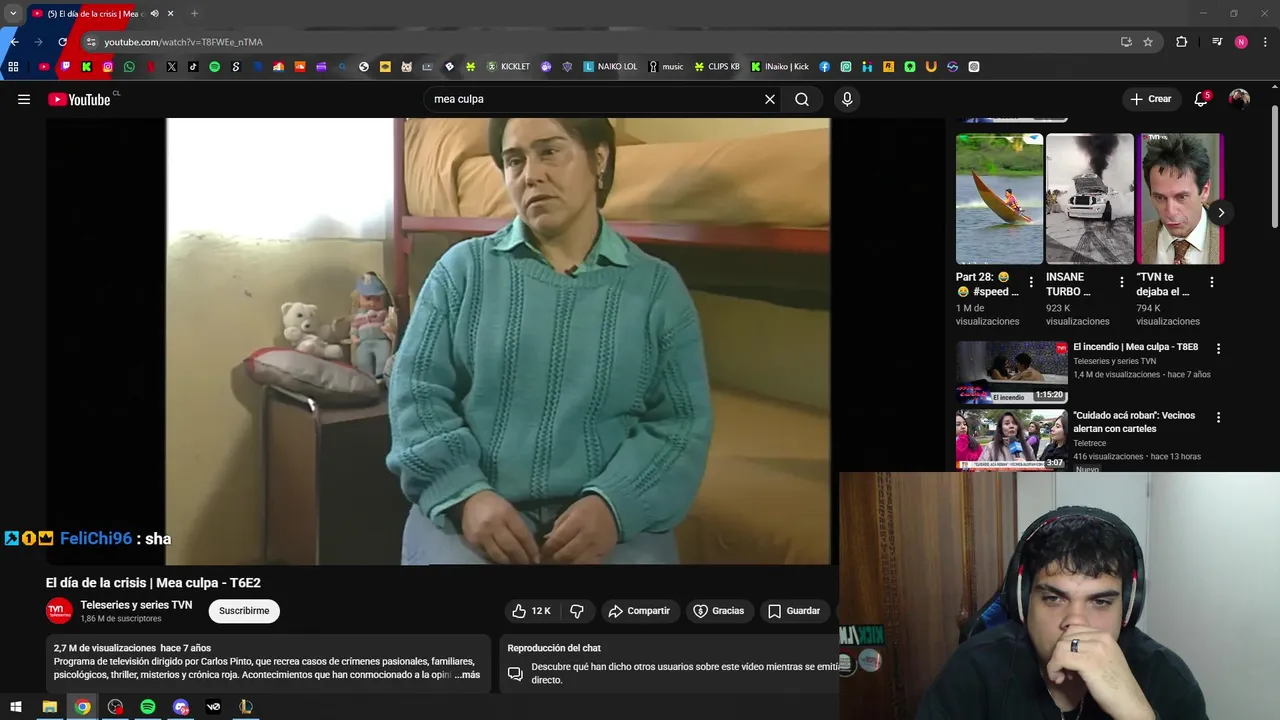1280x720 pixels.
Task: Select the El día de la crisis tab
Action: click(x=96, y=14)
